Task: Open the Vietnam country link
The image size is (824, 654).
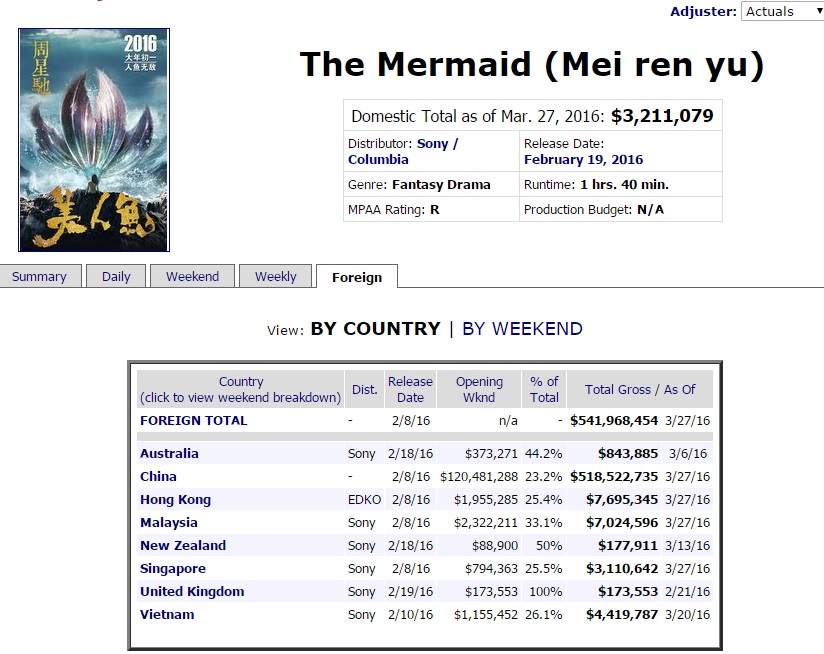Action: point(167,615)
